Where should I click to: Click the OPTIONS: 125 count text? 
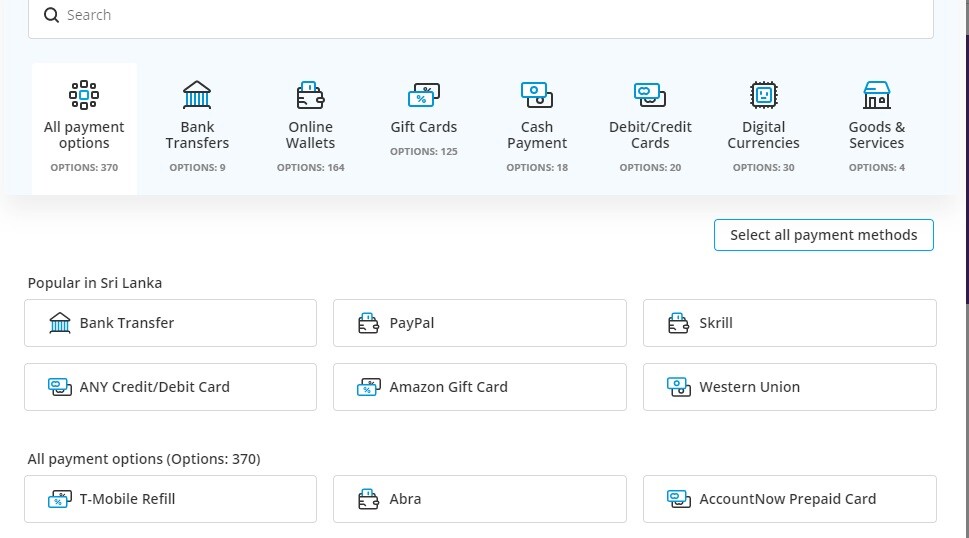click(x=424, y=151)
